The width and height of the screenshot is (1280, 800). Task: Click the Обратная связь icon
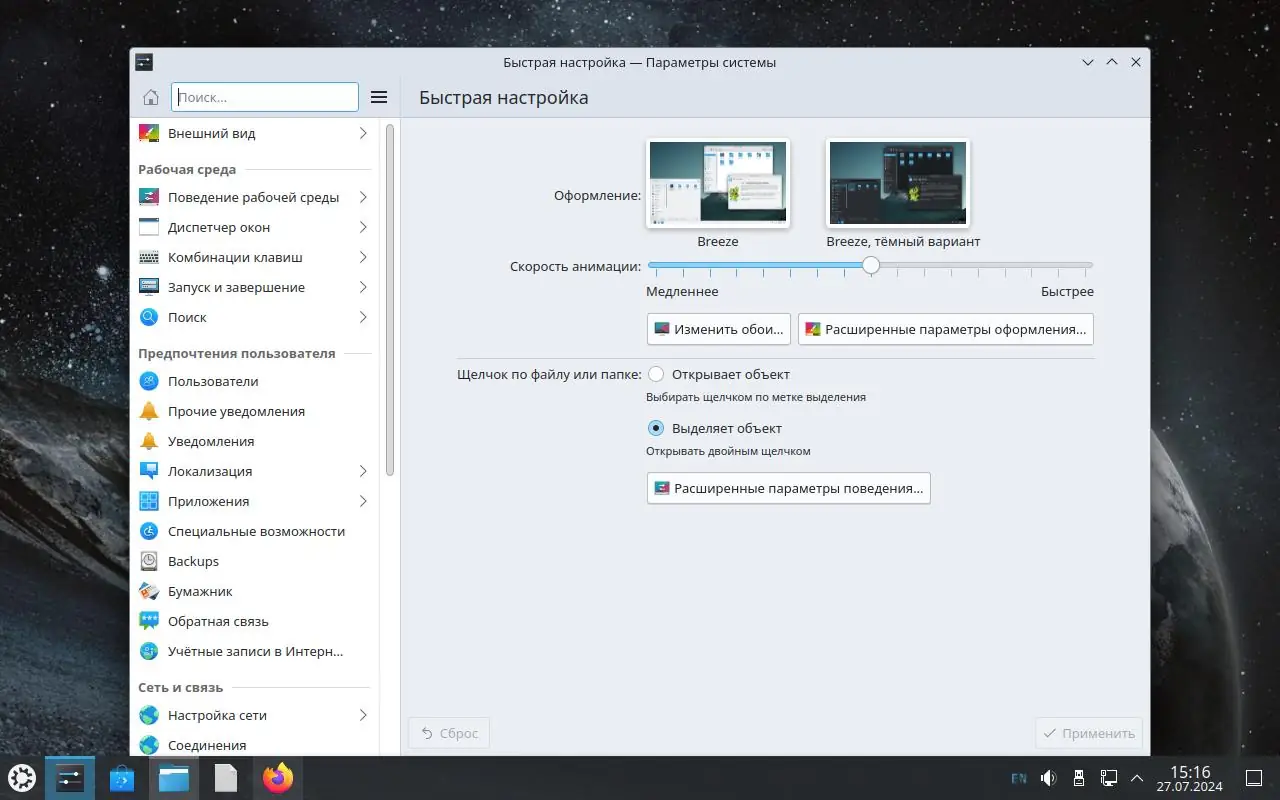tap(149, 621)
